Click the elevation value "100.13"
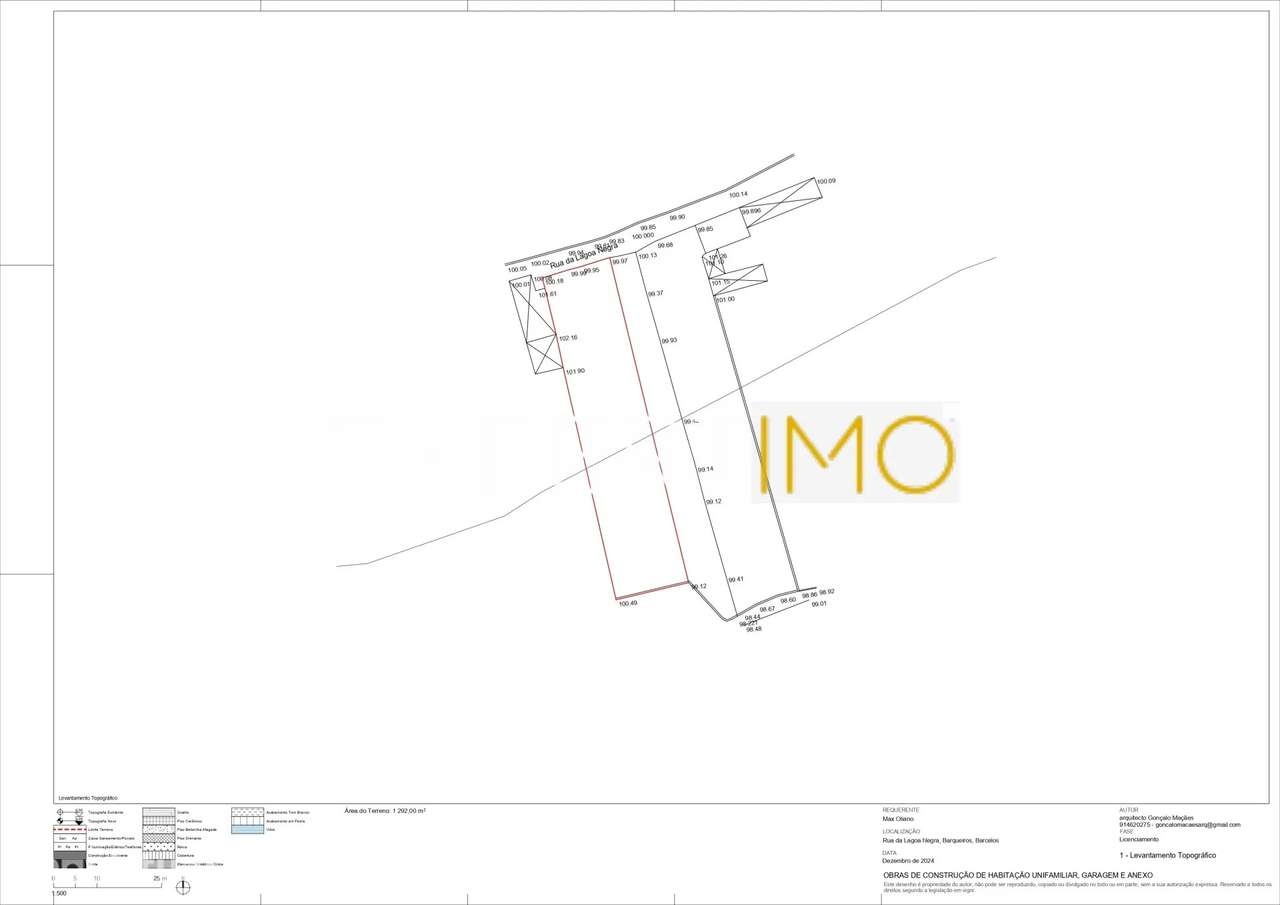The image size is (1280, 905). pyautogui.click(x=648, y=255)
